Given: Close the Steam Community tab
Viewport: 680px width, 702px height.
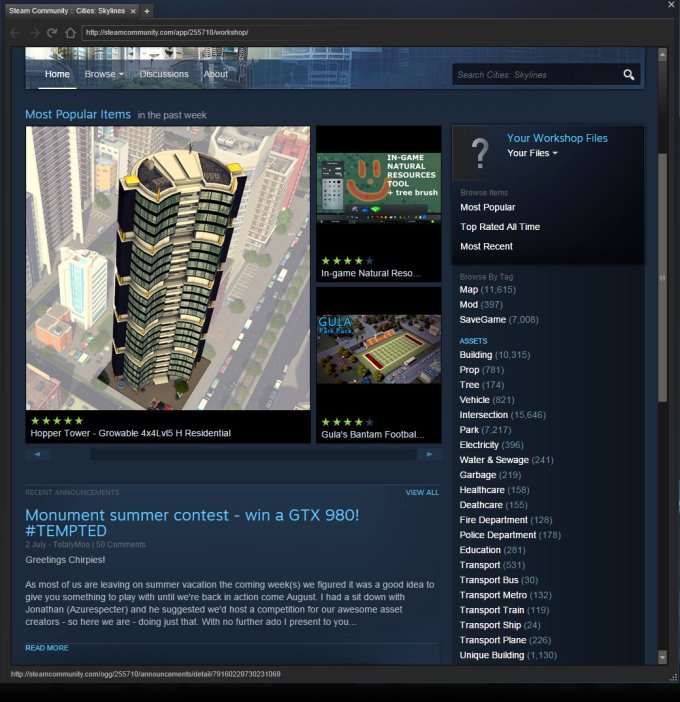Looking at the screenshot, I should pos(133,11).
